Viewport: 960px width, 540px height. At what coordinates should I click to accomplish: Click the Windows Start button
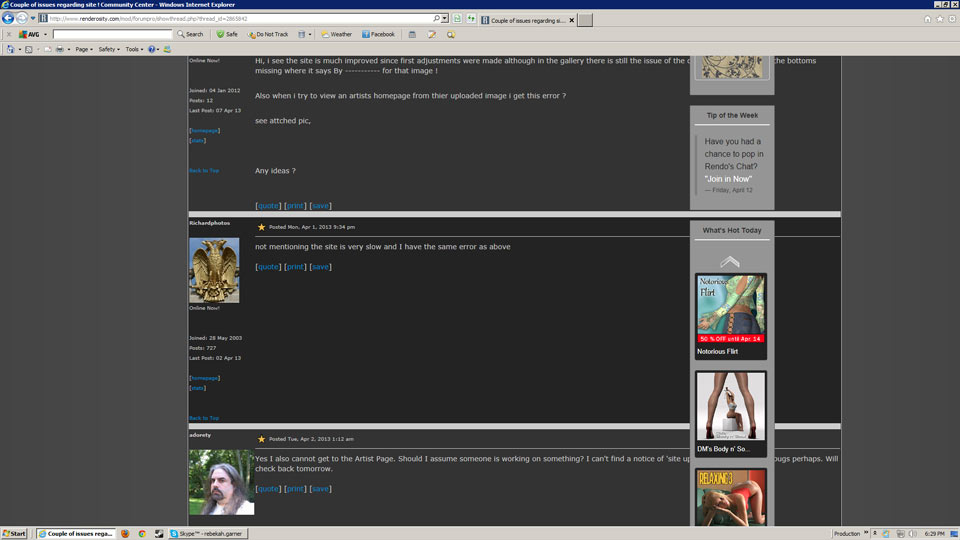click(14, 533)
